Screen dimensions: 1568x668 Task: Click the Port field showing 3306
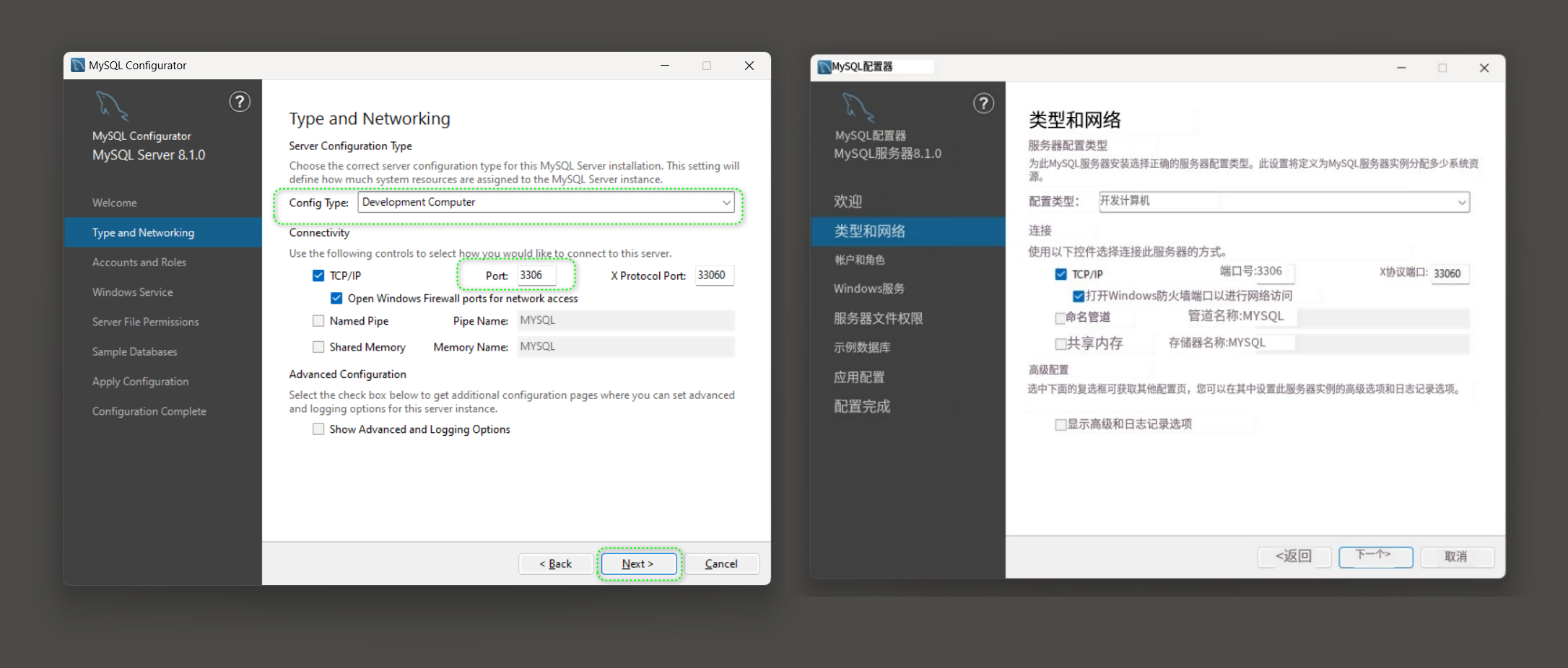click(x=536, y=275)
